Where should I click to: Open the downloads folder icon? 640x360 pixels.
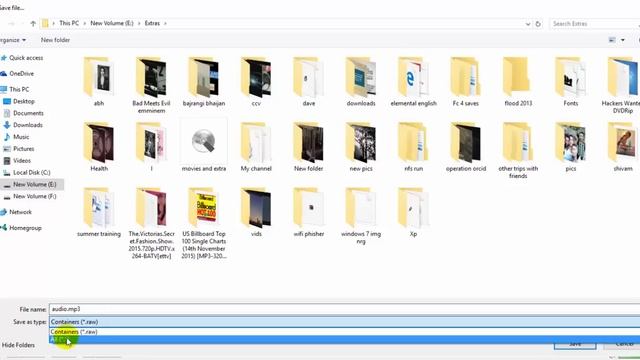coord(361,77)
